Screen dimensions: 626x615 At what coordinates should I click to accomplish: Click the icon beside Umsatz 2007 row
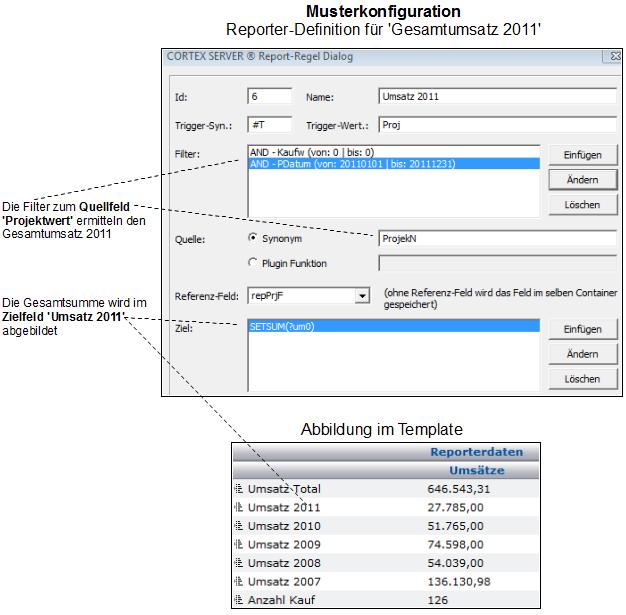pyautogui.click(x=238, y=582)
